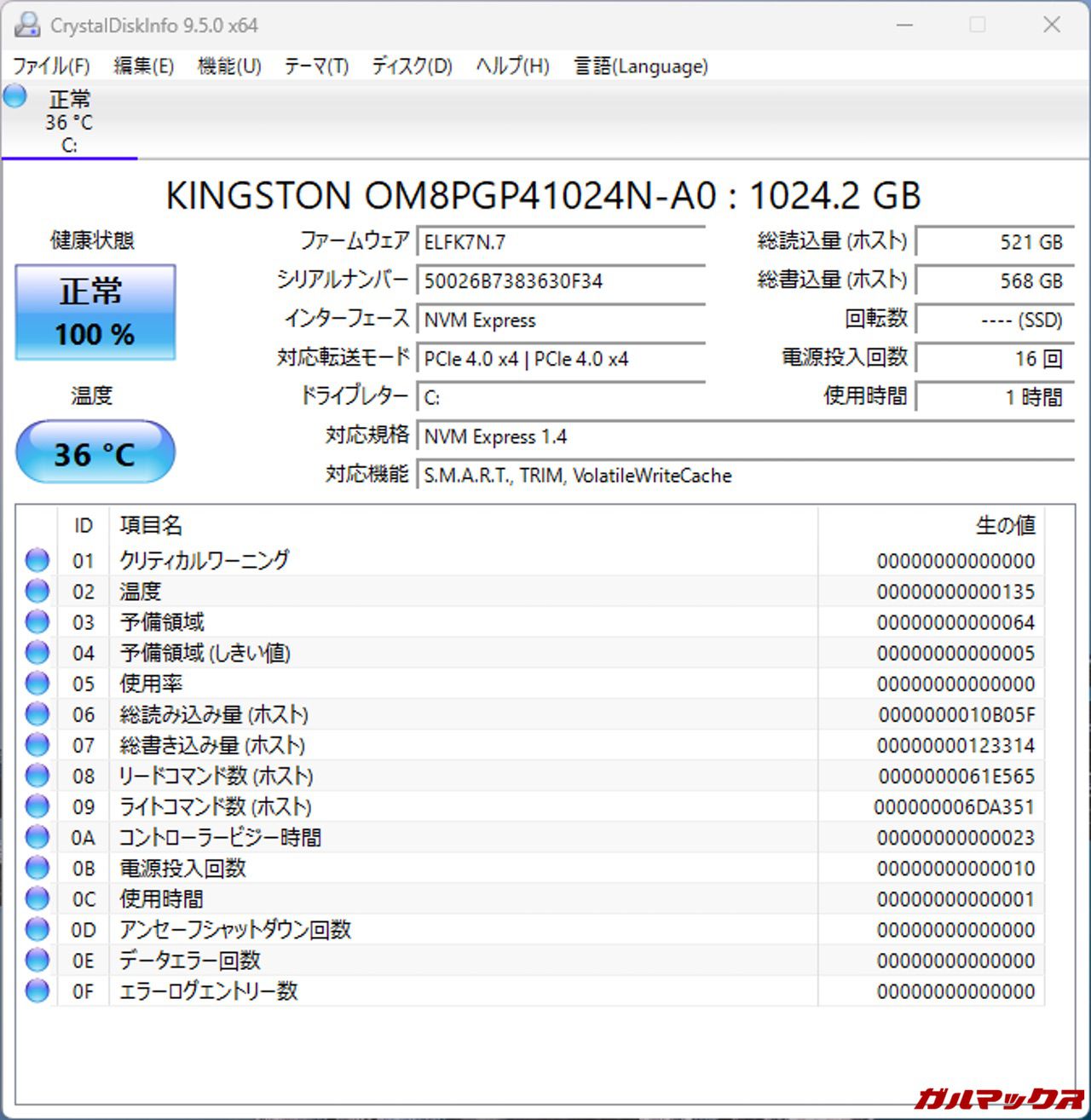Click the 36 °C temperature button

95,453
